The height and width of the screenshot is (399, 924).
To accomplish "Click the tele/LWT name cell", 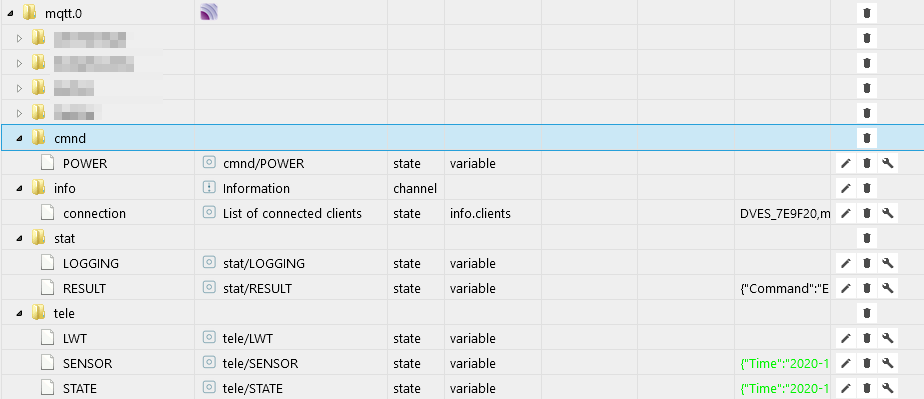I will [x=248, y=338].
